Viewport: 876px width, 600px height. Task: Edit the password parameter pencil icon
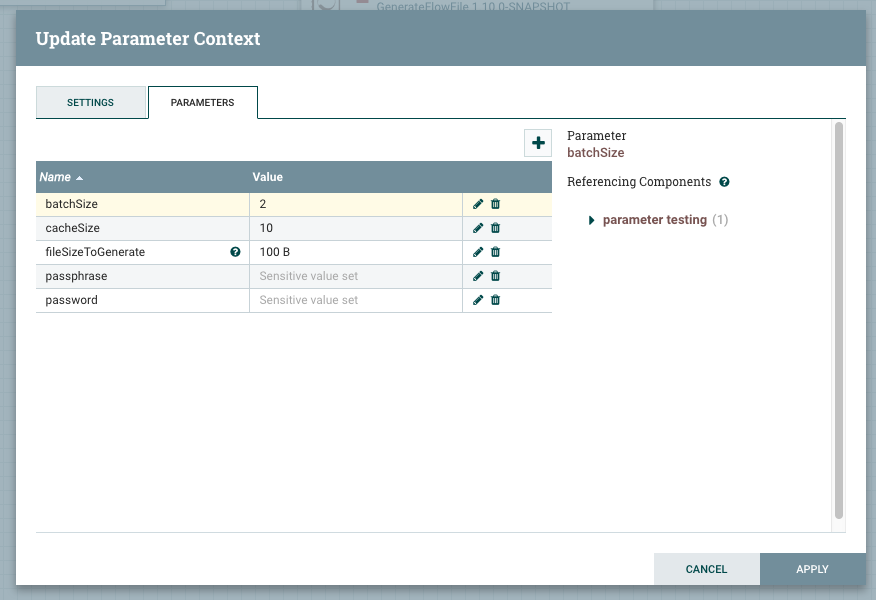coord(478,301)
